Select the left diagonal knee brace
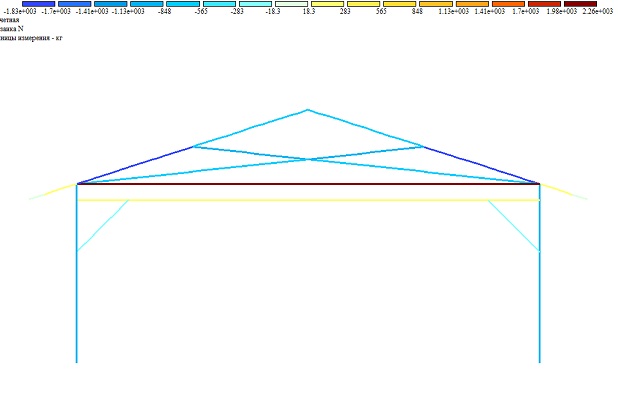This screenshot has width=618, height=398. (102, 225)
